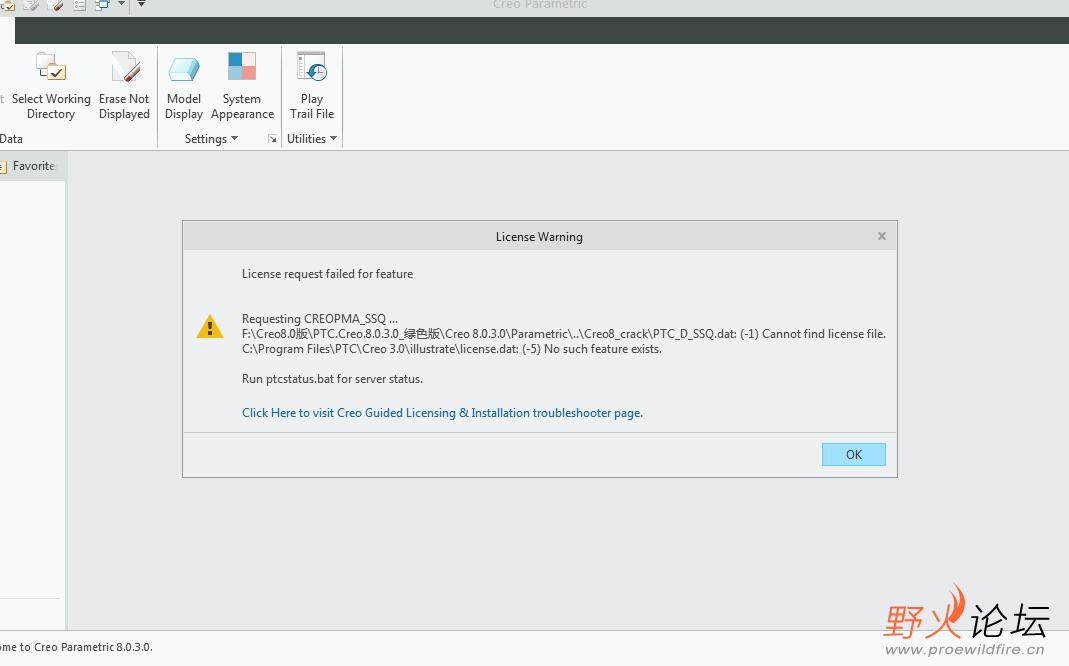Click the Data group label
Screen dimensions: 1069x666
pyautogui.click(x=11, y=138)
